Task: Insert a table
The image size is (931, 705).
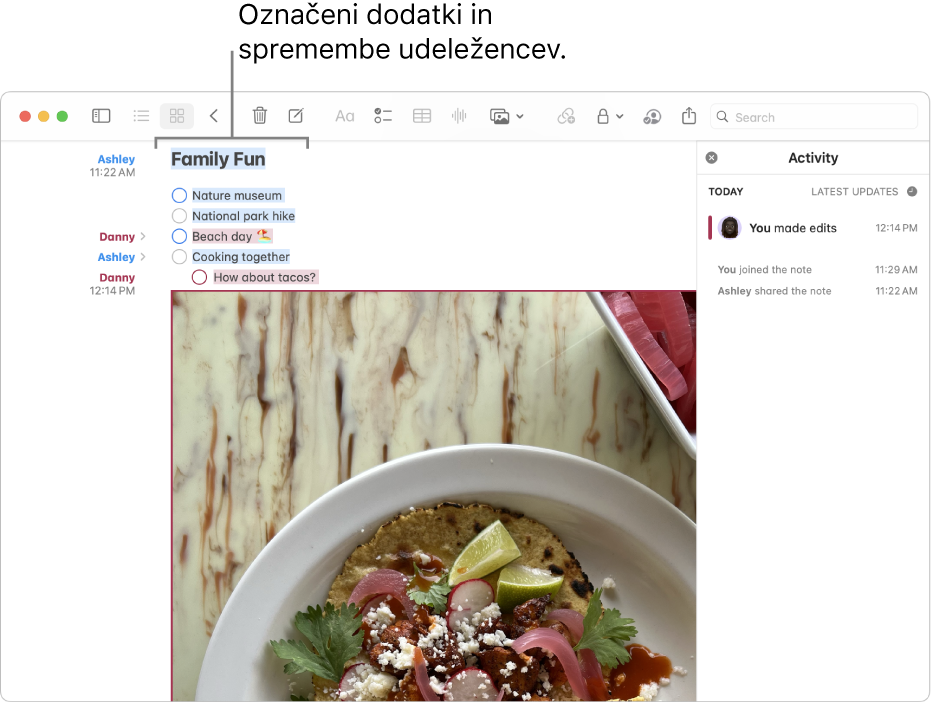Action: (x=422, y=116)
